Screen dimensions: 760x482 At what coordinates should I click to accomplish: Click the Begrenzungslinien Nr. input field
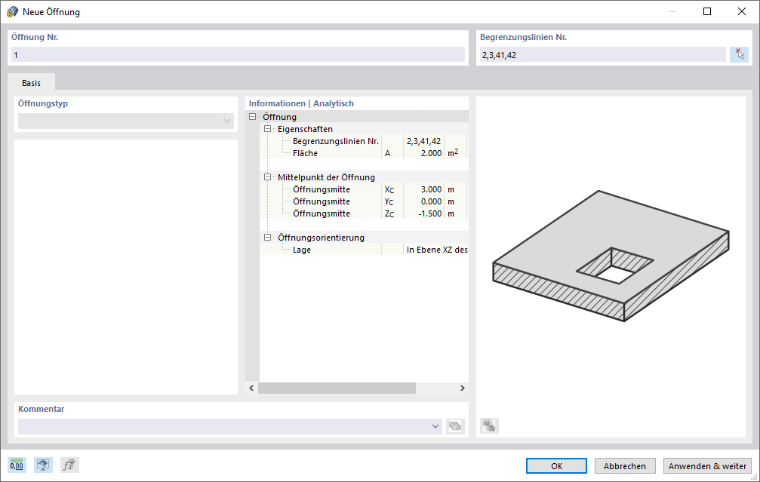tap(602, 55)
